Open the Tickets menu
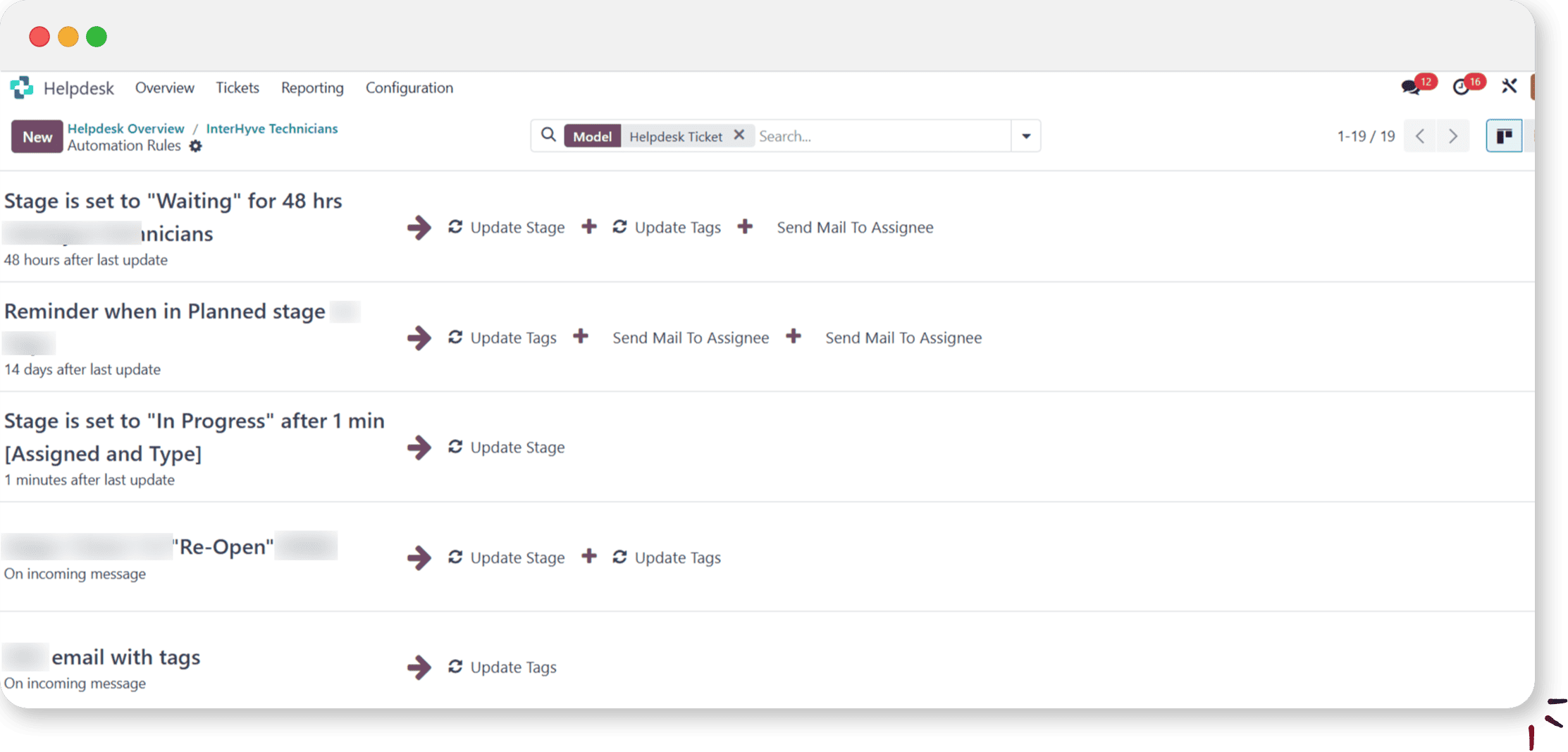1568x752 pixels. pyautogui.click(x=237, y=87)
